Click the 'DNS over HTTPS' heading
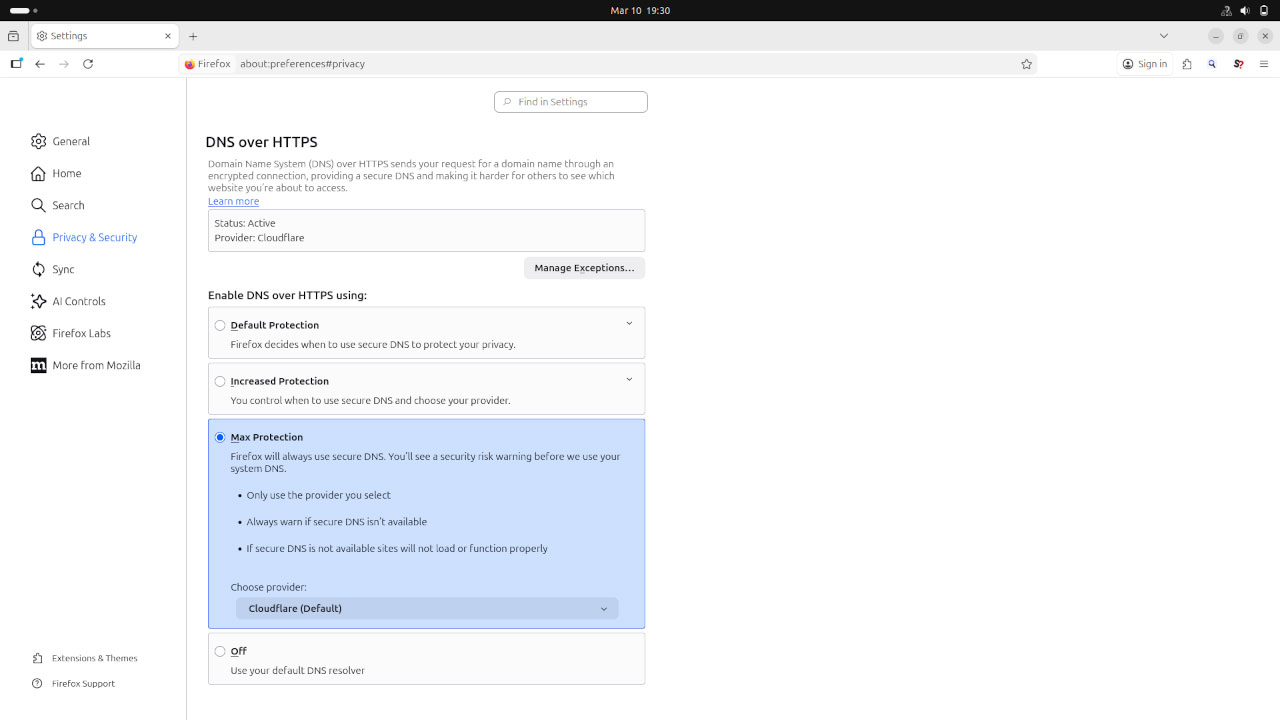This screenshot has width=1280, height=720. tap(261, 142)
